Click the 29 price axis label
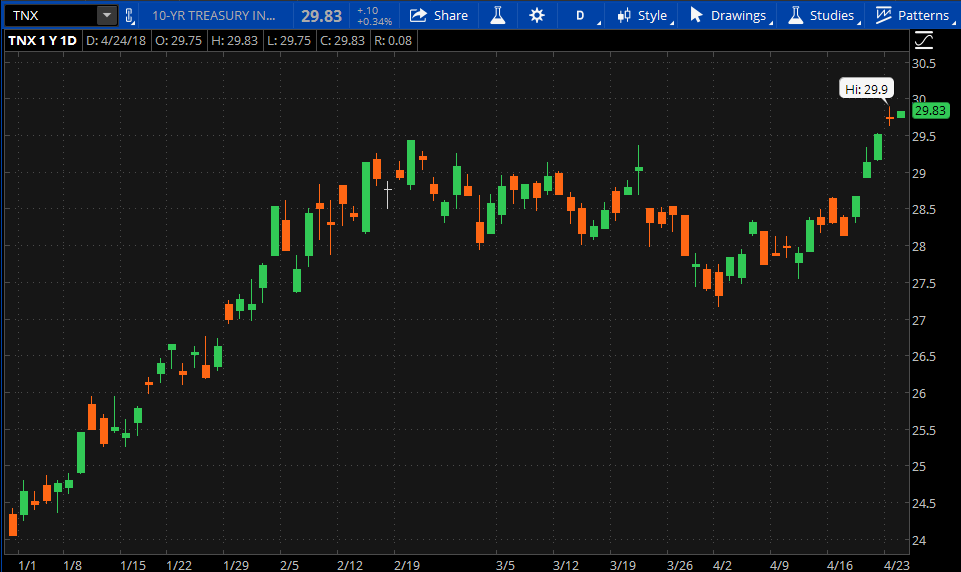The width and height of the screenshot is (961, 572). coord(919,174)
